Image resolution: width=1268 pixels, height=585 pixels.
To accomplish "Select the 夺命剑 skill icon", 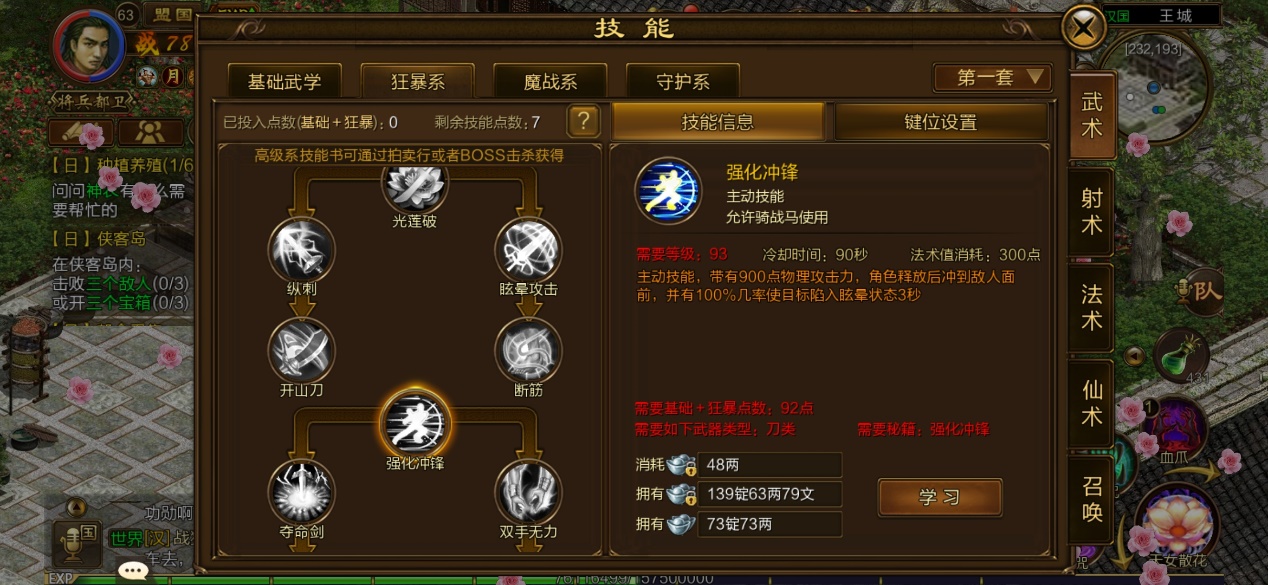I will [302, 491].
